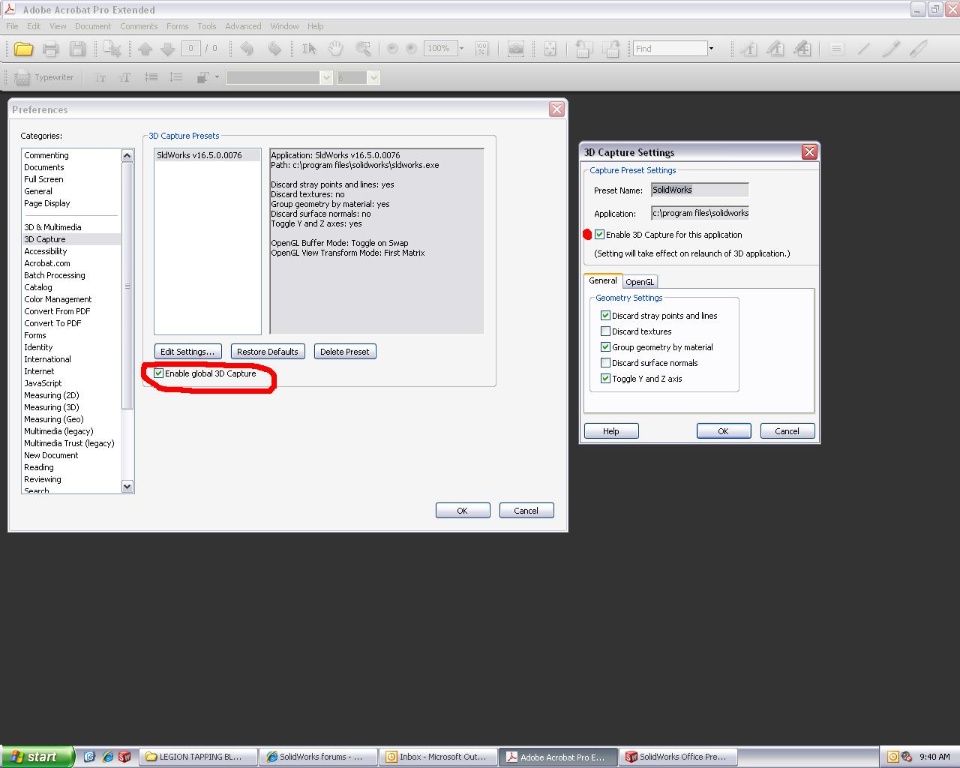Open the Typewriter font name dropdown

[326, 78]
